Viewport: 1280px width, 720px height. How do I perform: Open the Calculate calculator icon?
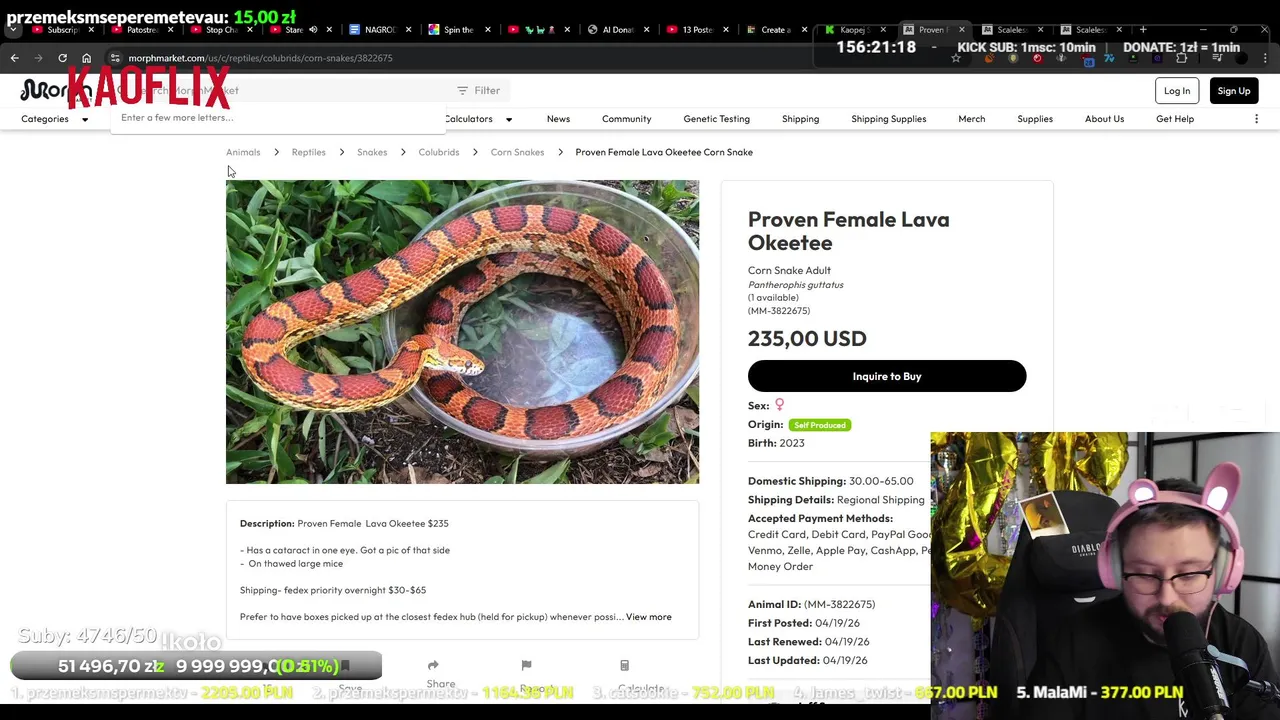[624, 665]
